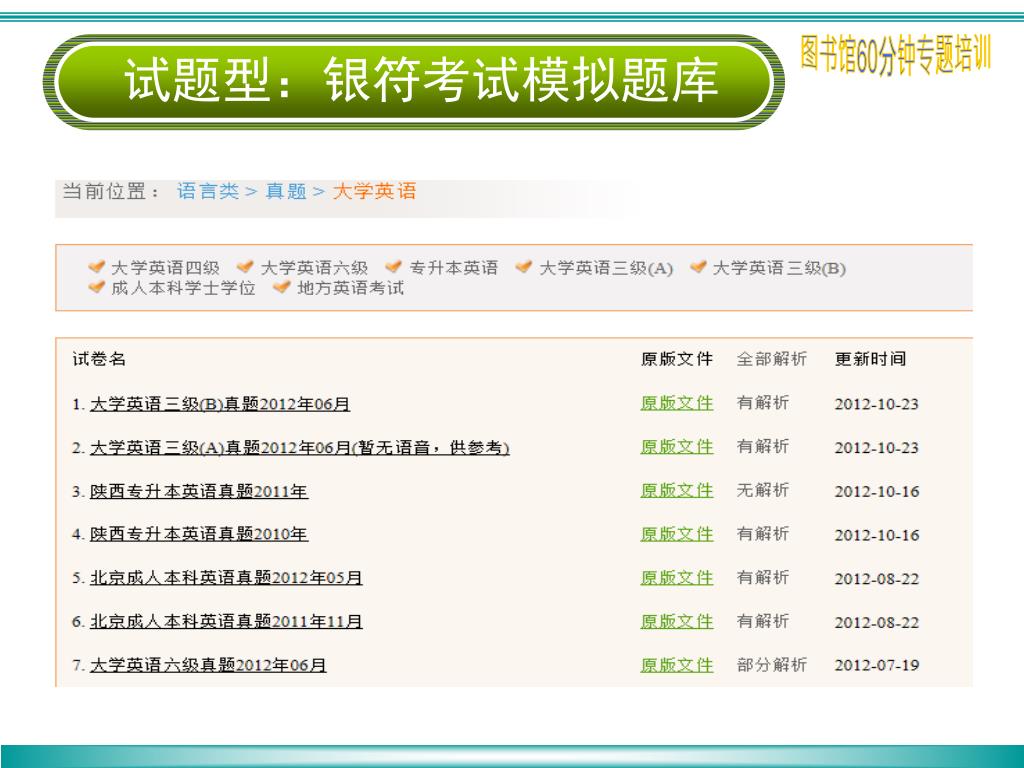
Task: Go to 语言类 in breadcrumb
Action: 208,191
